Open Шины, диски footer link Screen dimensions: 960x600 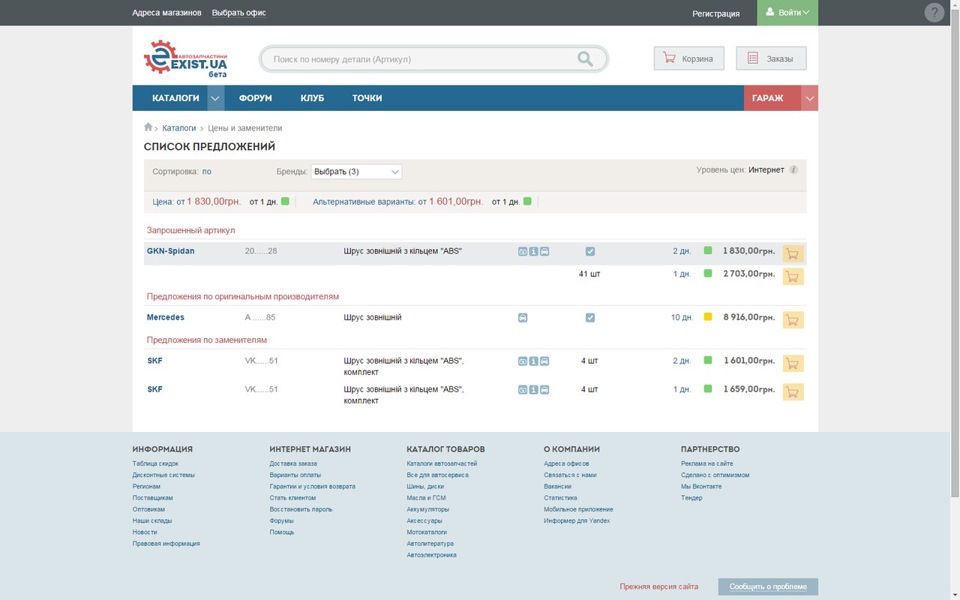426,486
